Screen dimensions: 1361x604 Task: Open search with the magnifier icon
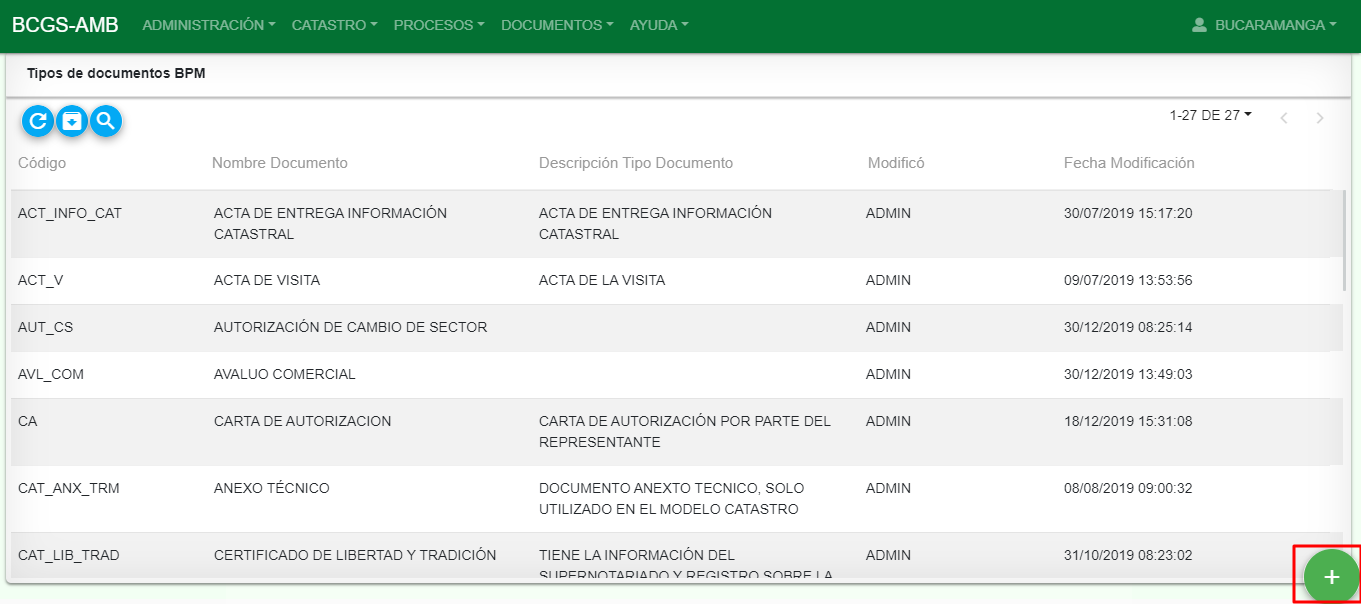[x=106, y=122]
